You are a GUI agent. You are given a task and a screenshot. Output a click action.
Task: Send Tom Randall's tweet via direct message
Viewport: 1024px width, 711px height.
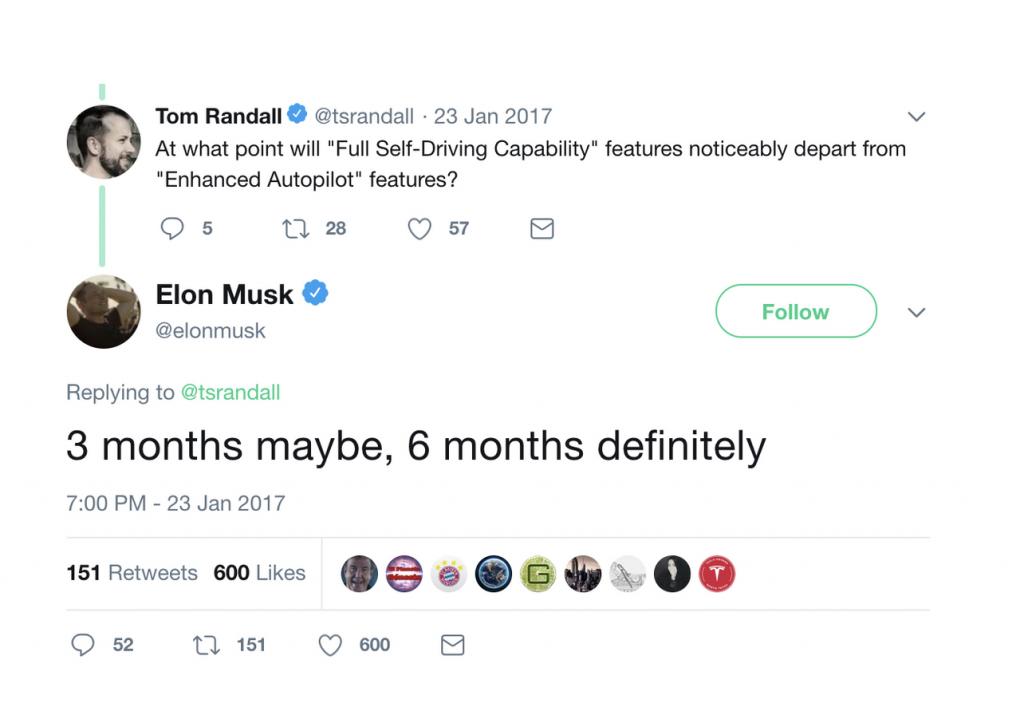click(542, 229)
